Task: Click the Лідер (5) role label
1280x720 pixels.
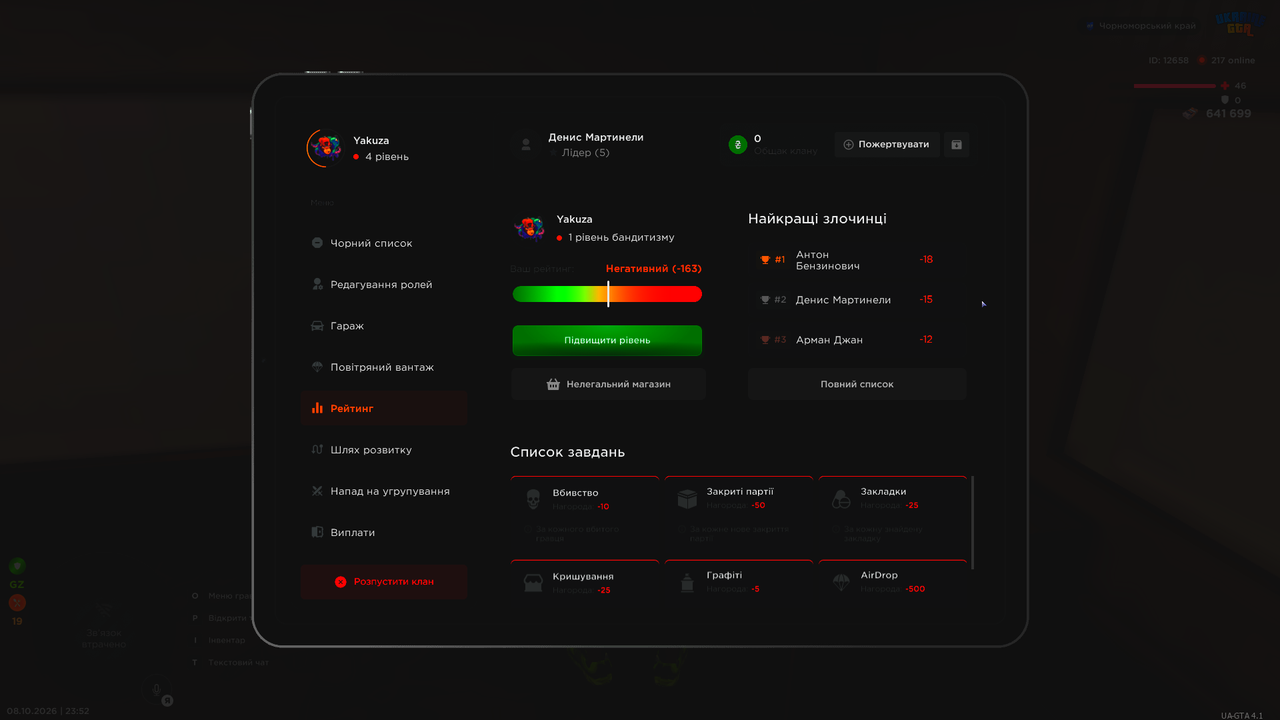Action: [586, 153]
